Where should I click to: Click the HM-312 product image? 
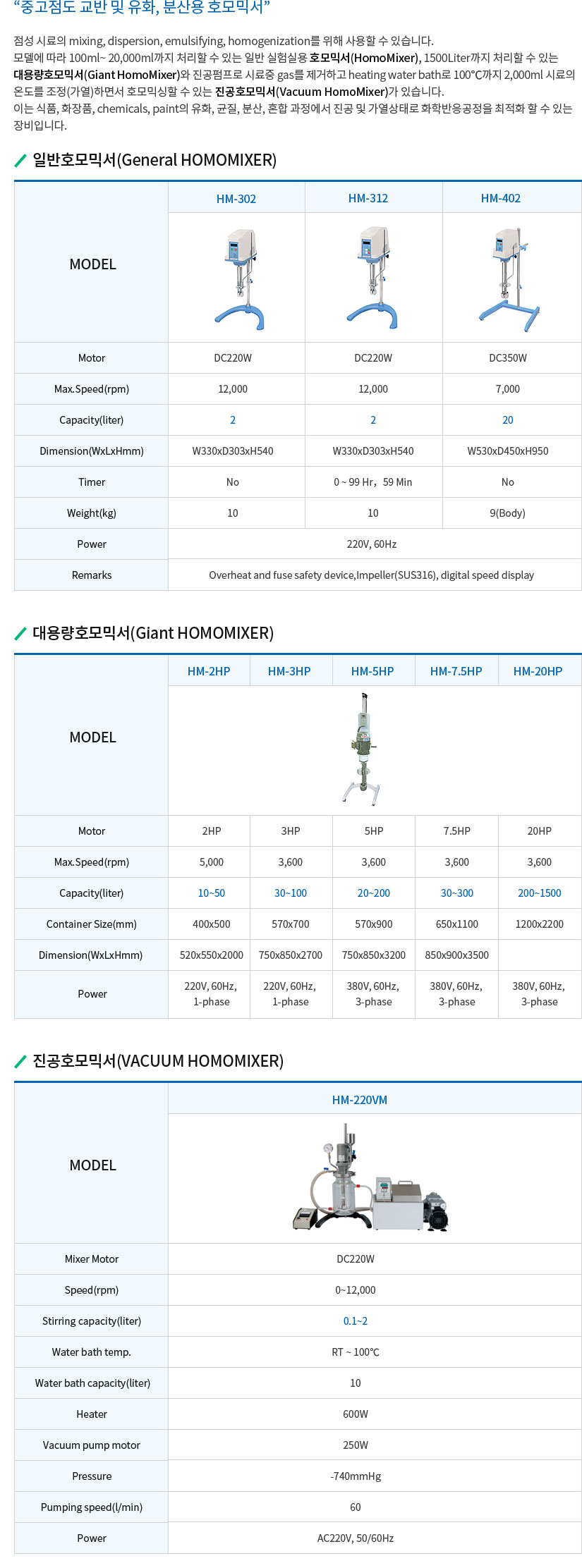pyautogui.click(x=372, y=278)
